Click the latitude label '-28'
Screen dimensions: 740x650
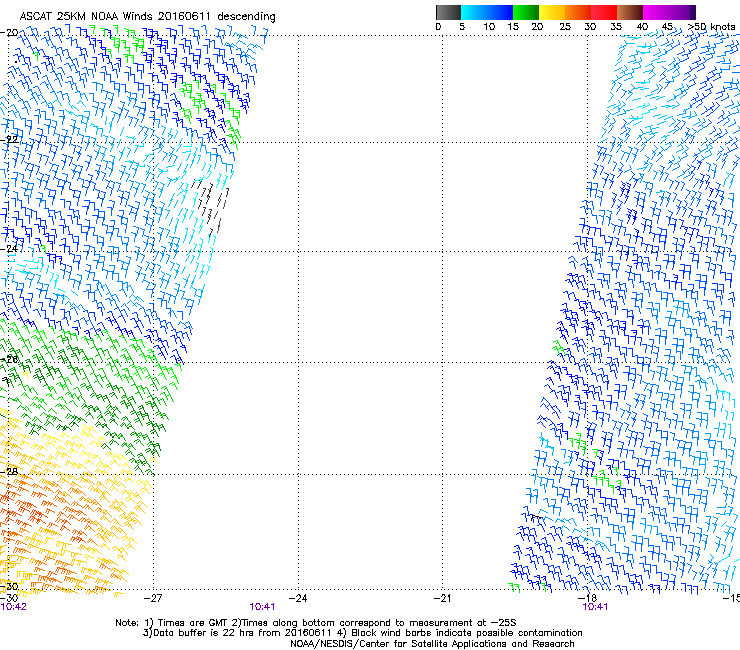pyautogui.click(x=9, y=471)
